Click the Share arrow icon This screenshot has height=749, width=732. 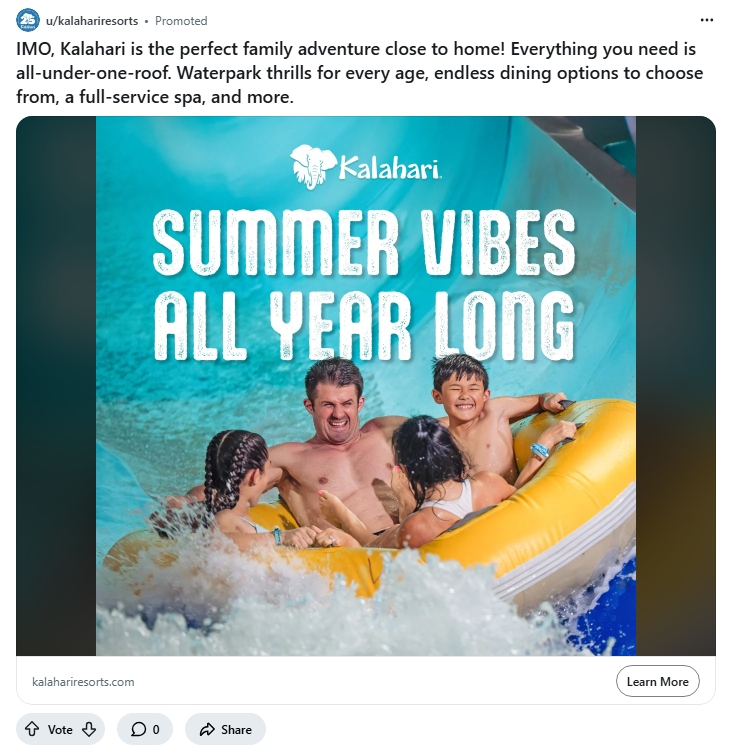click(207, 730)
